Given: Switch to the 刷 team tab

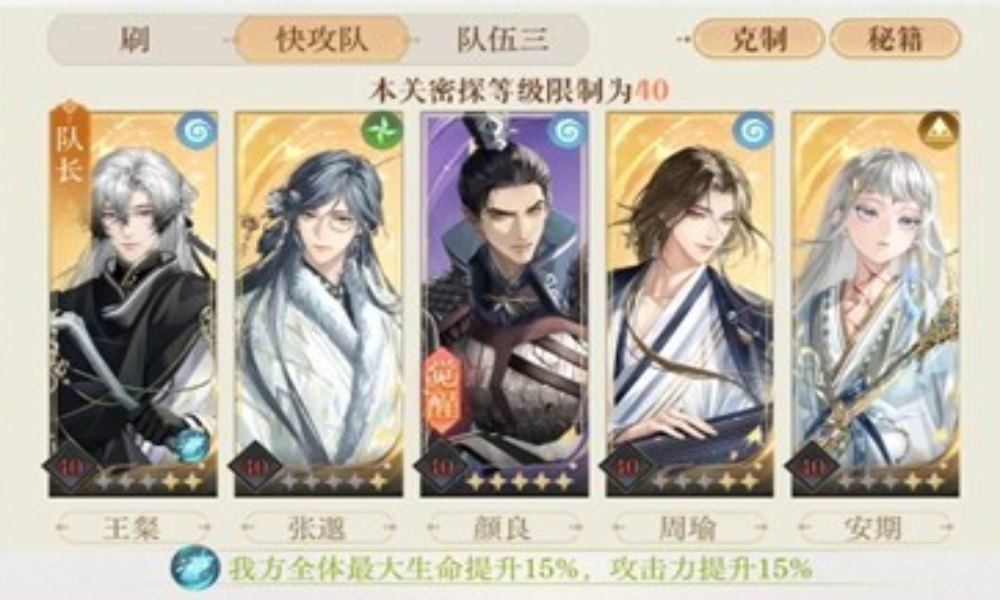Looking at the screenshot, I should tap(135, 40).
